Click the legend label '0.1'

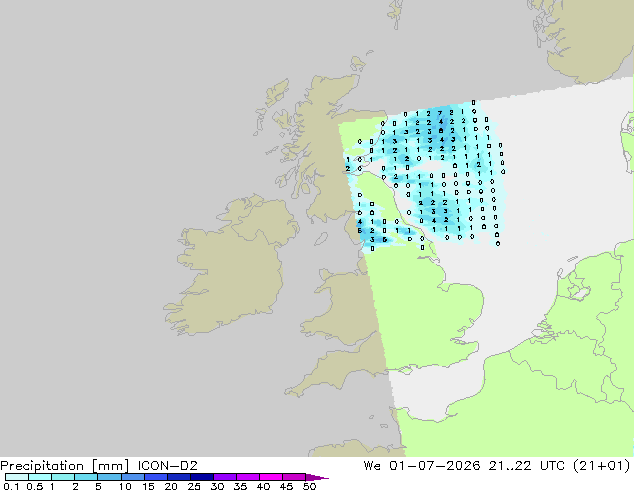click(11, 486)
